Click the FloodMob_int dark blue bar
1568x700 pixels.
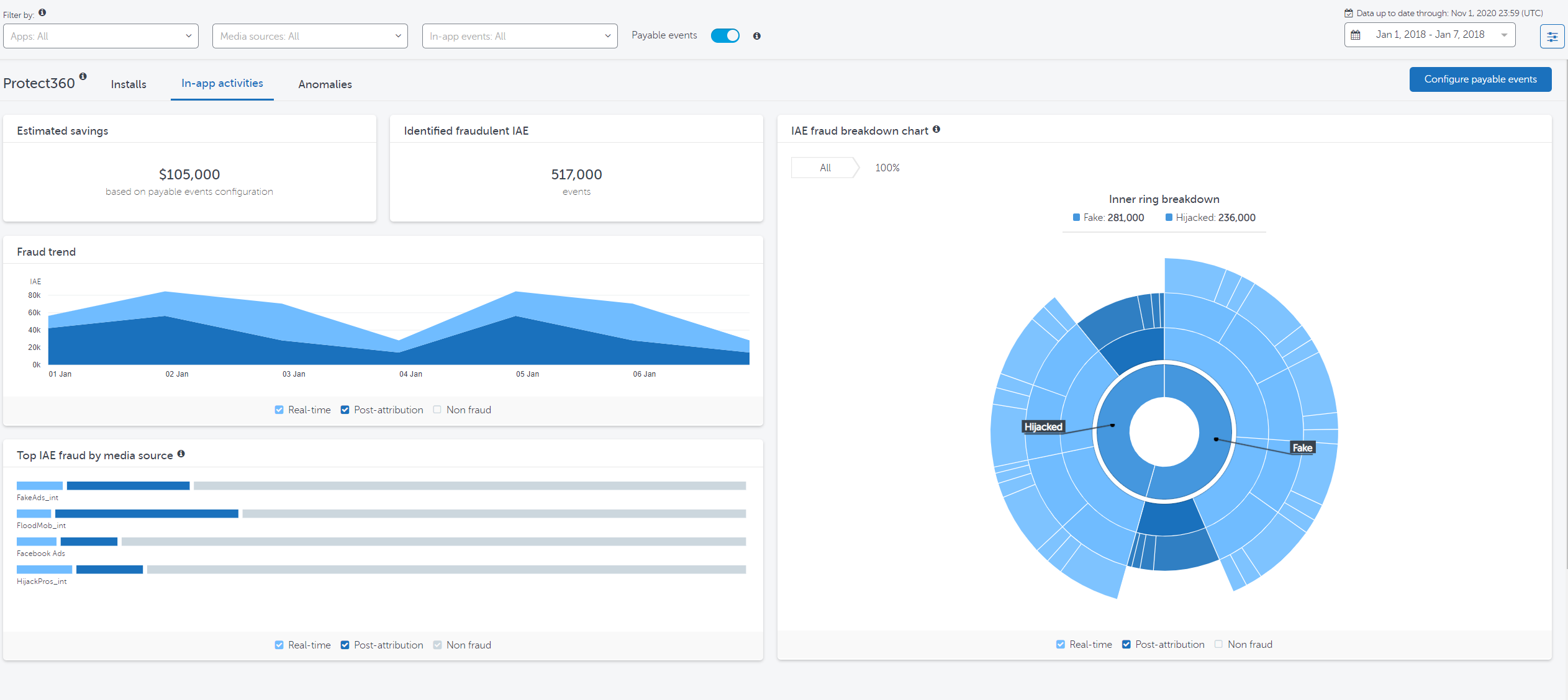pos(147,514)
